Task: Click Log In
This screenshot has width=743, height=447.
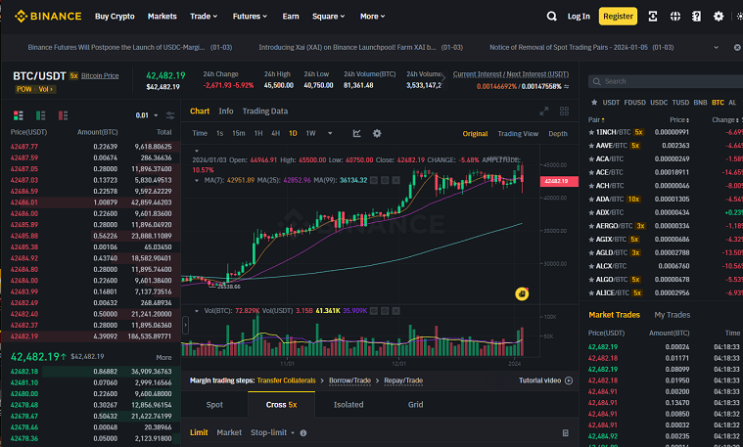Action: [x=579, y=16]
